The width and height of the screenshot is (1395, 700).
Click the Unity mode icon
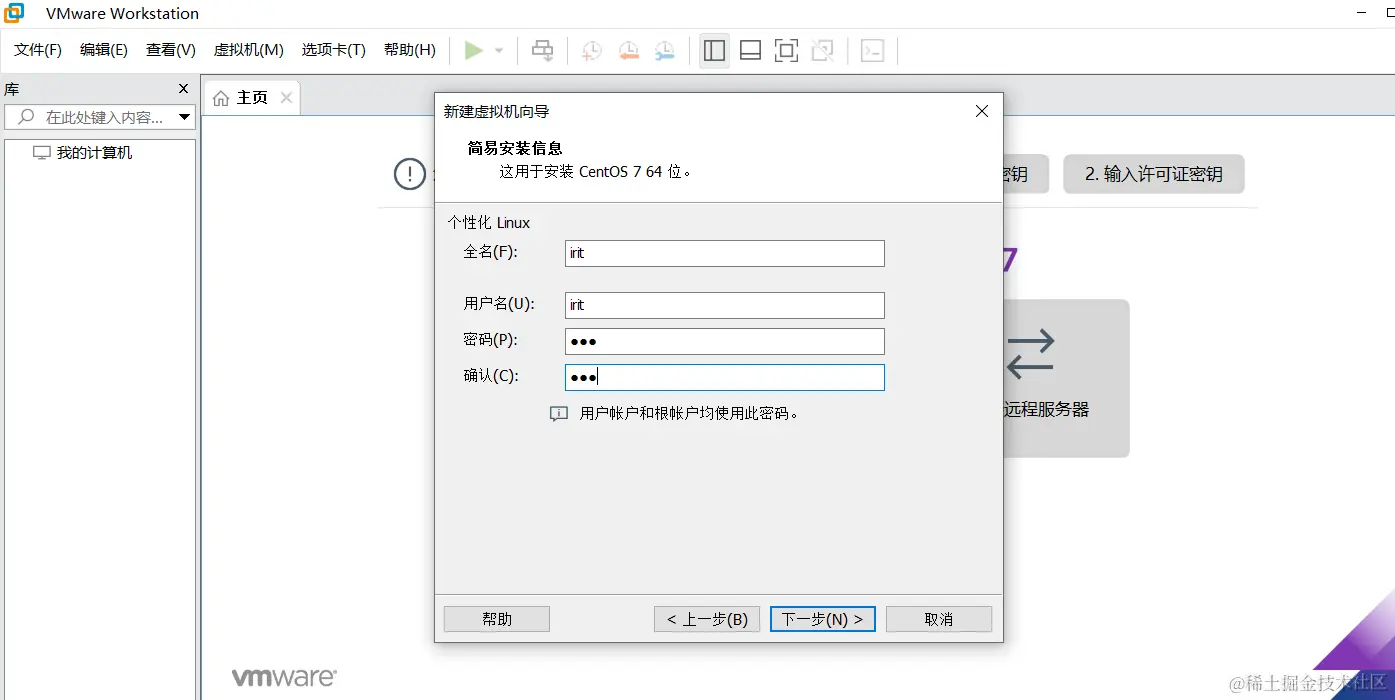(x=823, y=50)
